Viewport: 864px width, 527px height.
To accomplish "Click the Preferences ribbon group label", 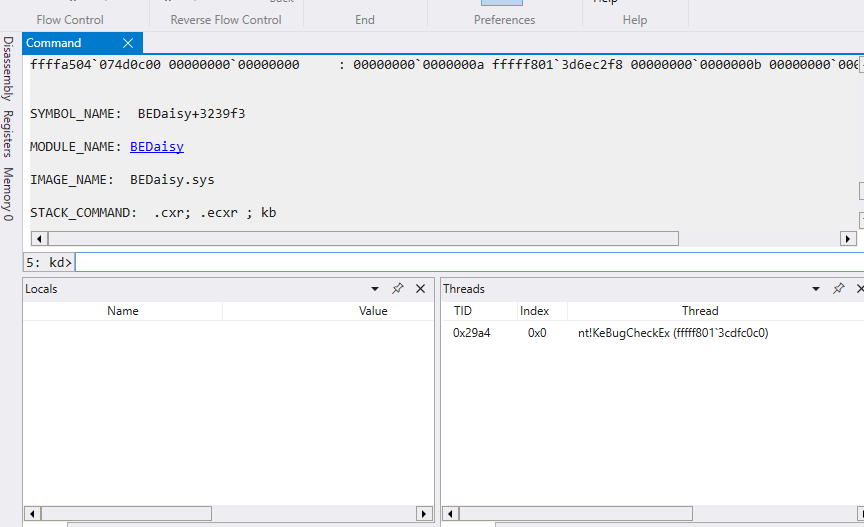I will coord(505,20).
